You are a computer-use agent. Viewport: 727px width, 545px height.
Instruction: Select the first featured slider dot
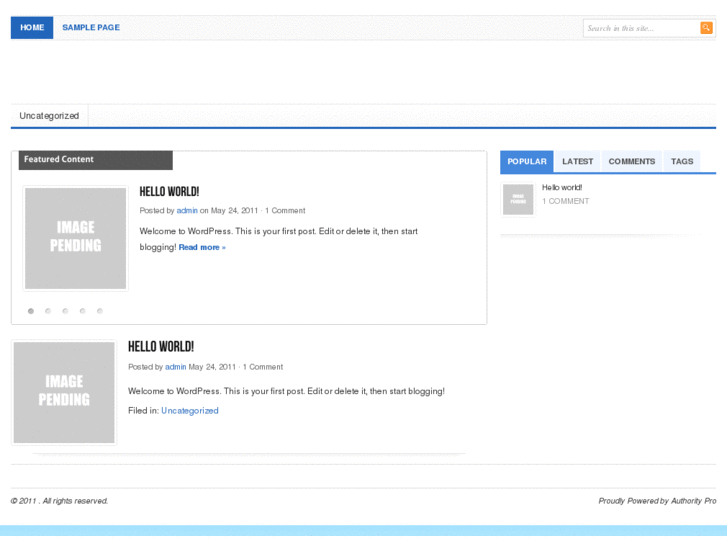pos(31,311)
